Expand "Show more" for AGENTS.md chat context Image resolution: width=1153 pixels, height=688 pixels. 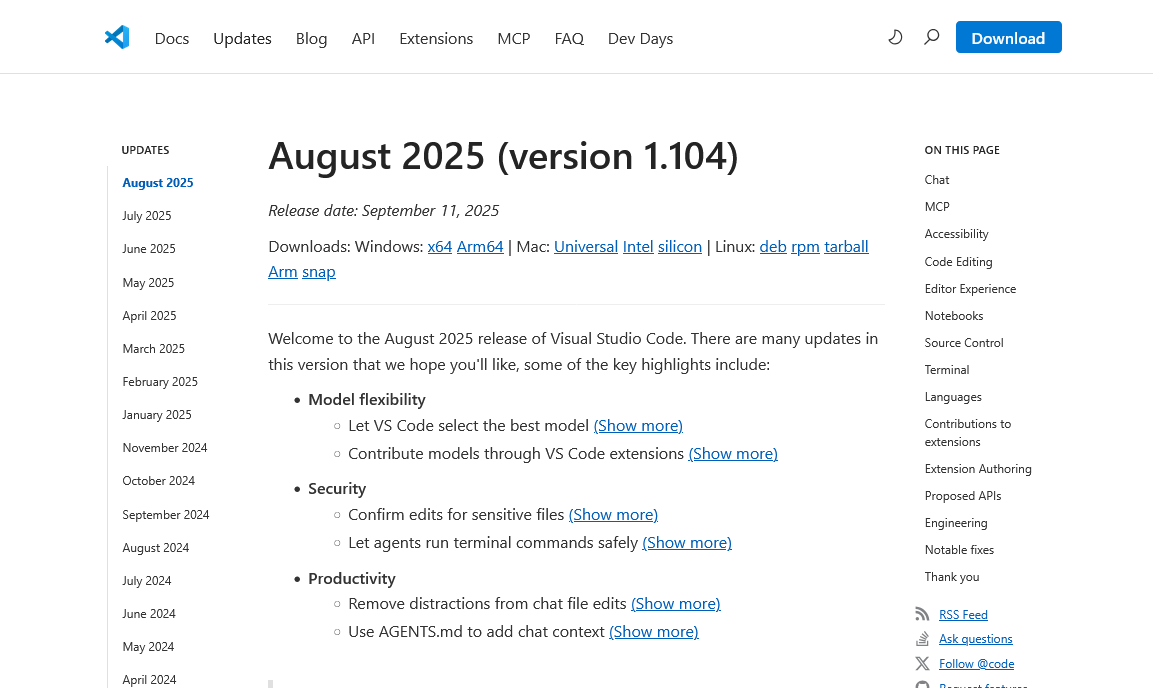pos(653,632)
